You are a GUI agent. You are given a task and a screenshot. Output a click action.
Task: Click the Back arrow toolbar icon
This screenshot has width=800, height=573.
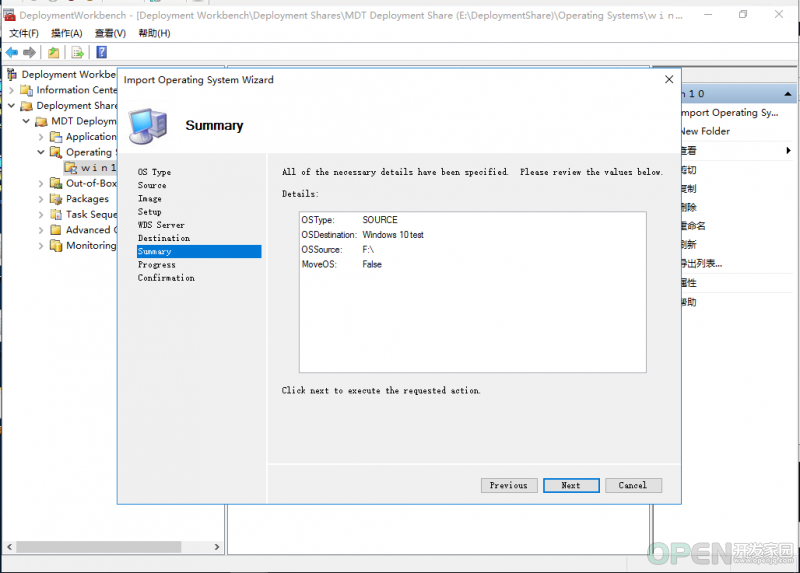tap(12, 52)
